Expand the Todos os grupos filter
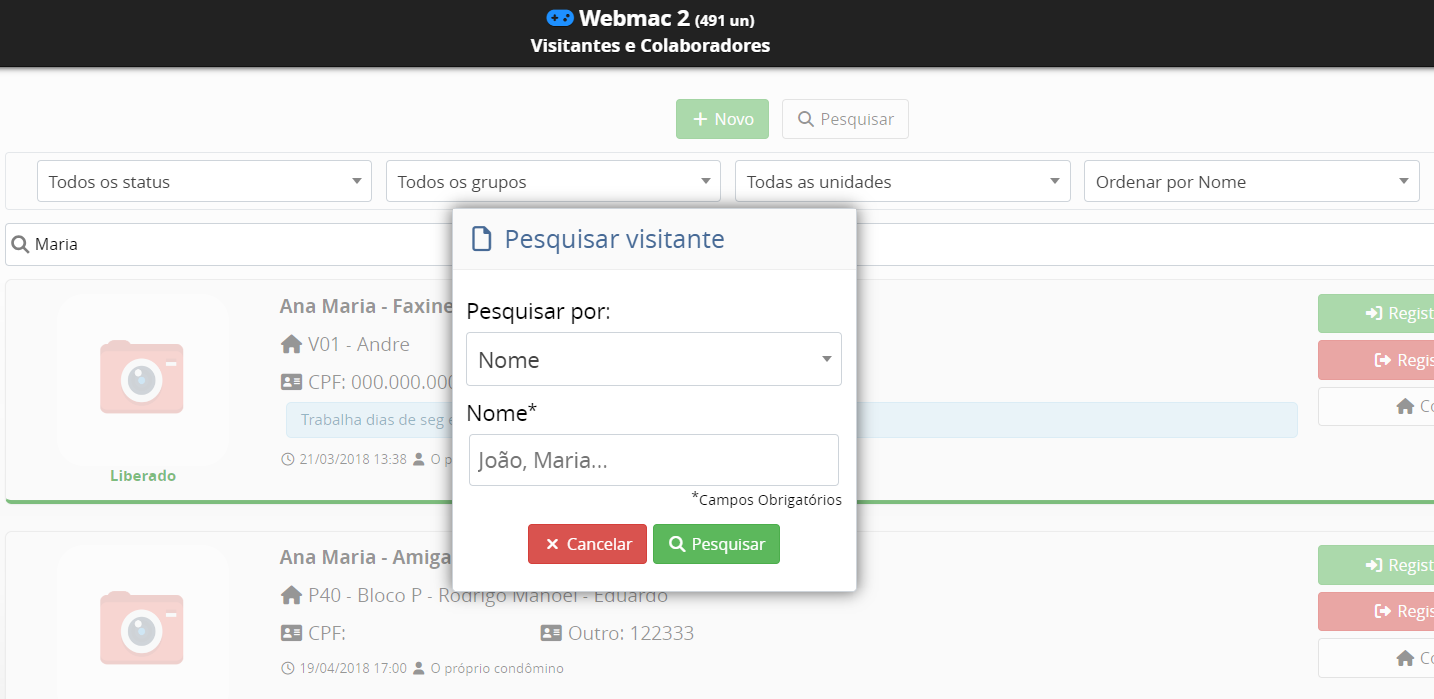 [x=553, y=182]
